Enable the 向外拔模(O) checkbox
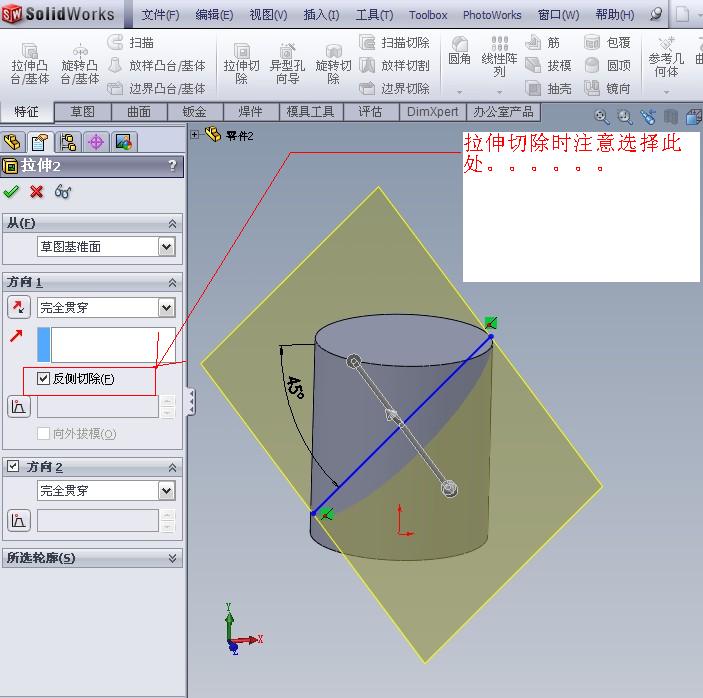703x698 pixels. [43, 434]
